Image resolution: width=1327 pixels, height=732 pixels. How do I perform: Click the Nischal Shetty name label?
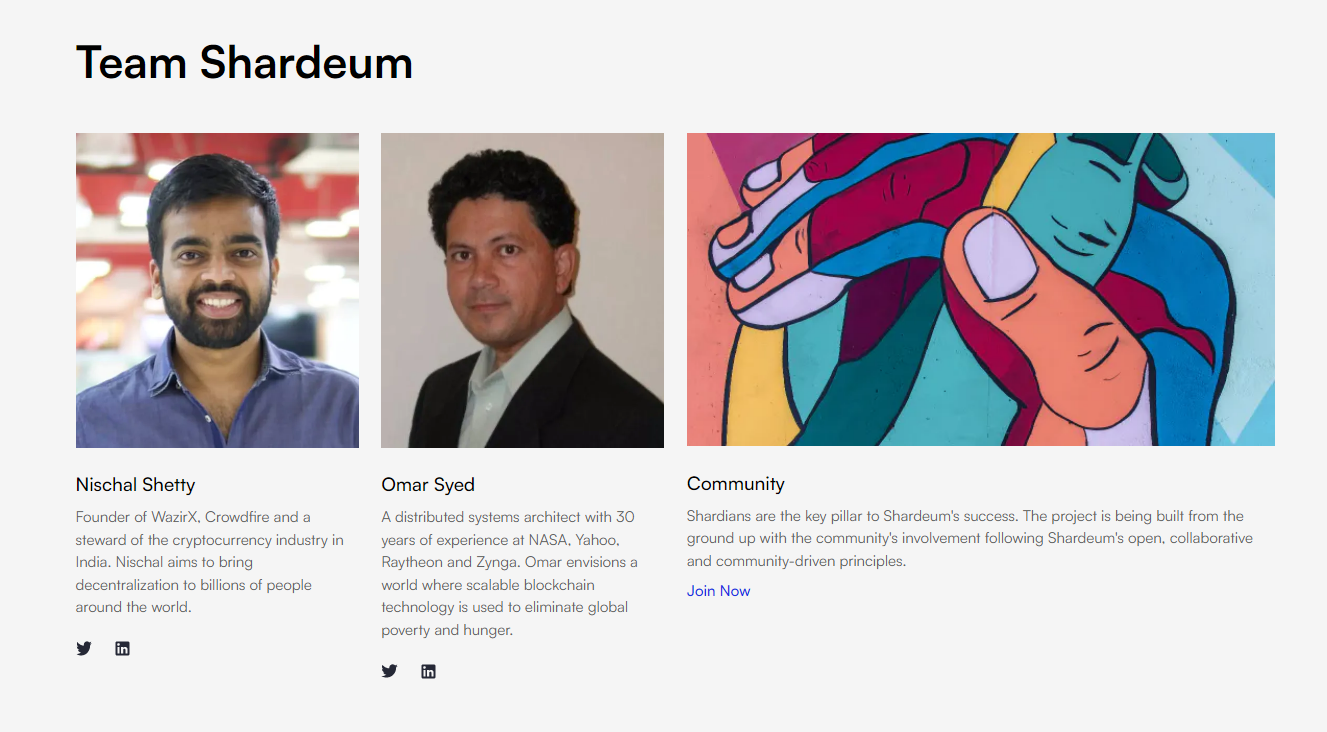pos(135,485)
